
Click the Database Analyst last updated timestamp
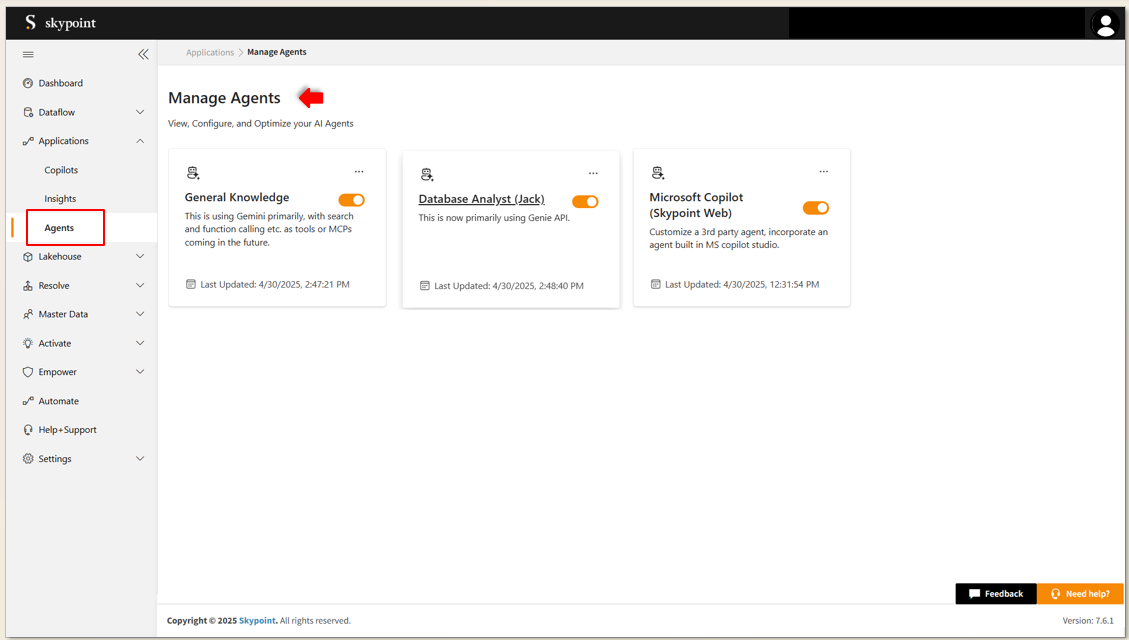tap(509, 286)
